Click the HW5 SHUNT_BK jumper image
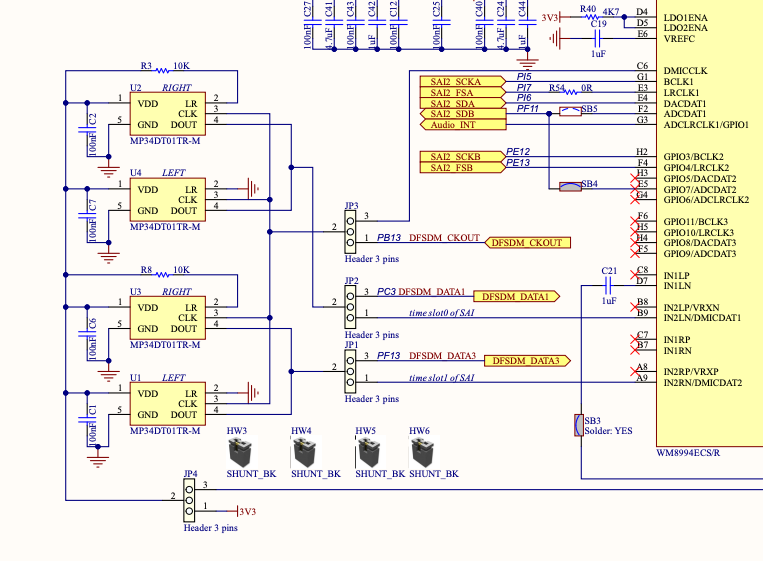763x561 pixels. pos(369,452)
